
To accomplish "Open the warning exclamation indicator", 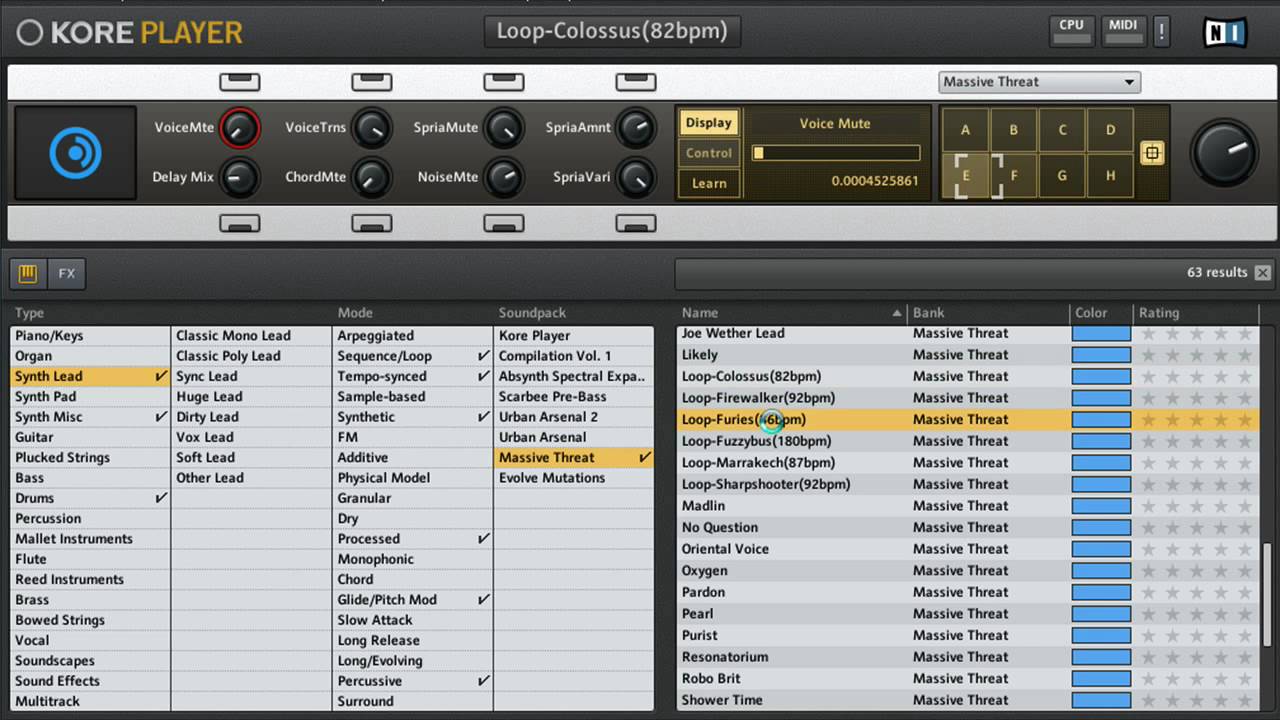I will [1162, 31].
